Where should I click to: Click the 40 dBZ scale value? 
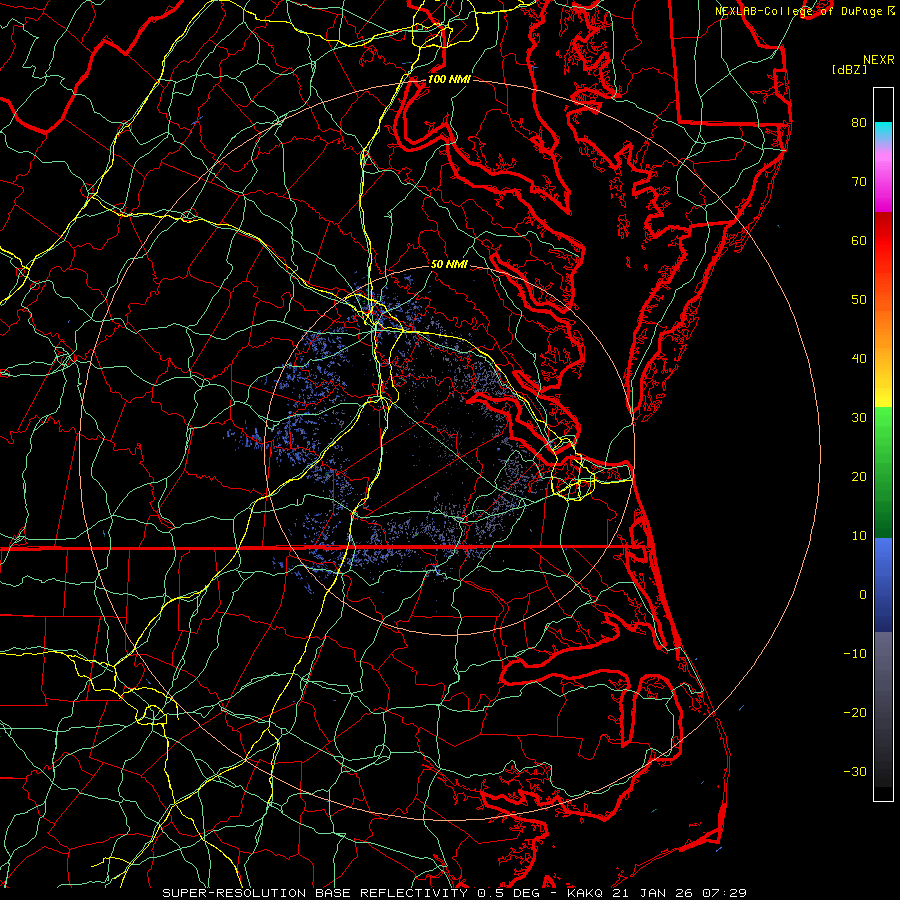point(859,359)
